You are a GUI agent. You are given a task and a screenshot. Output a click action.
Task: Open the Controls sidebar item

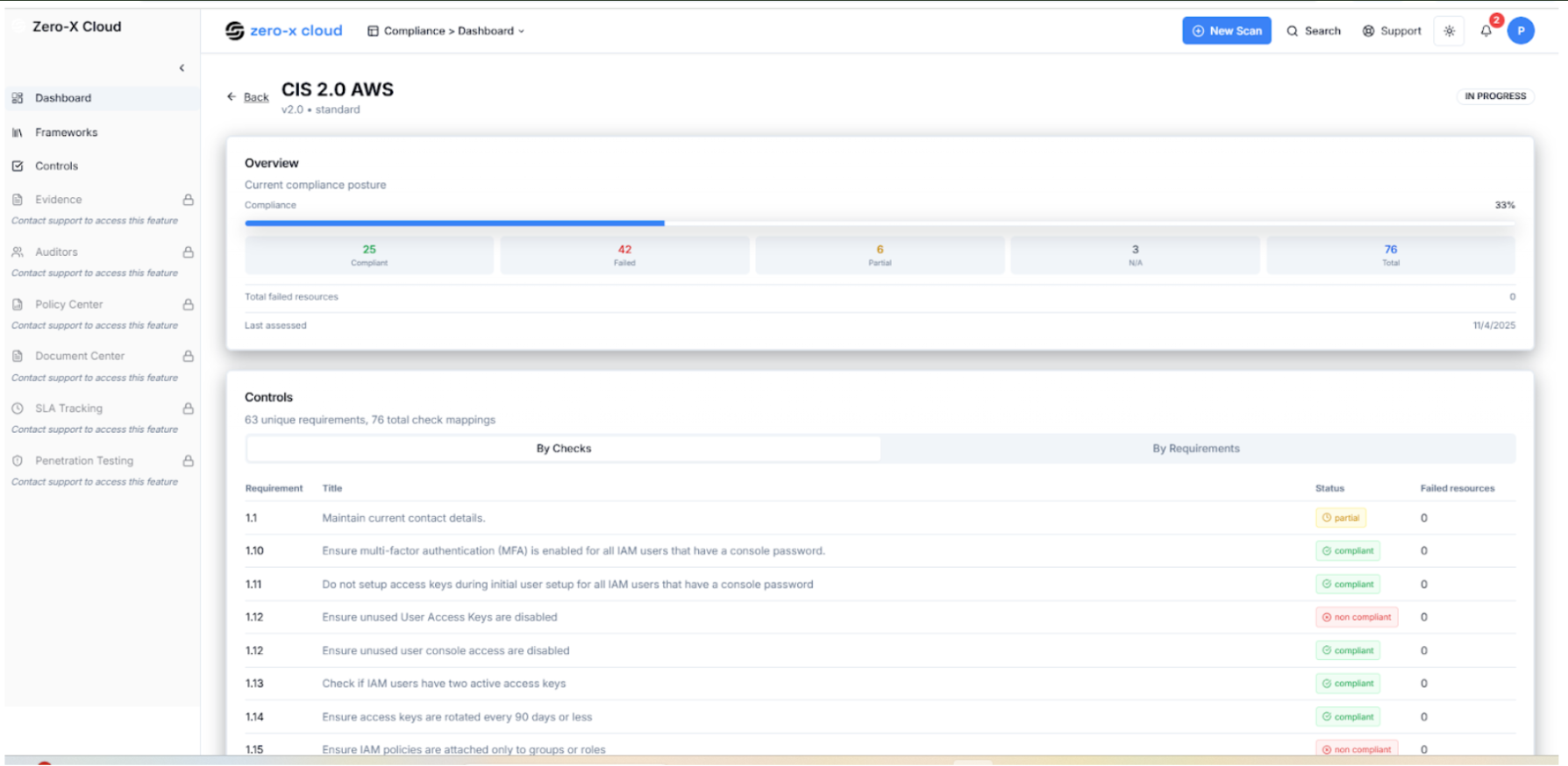(102, 166)
